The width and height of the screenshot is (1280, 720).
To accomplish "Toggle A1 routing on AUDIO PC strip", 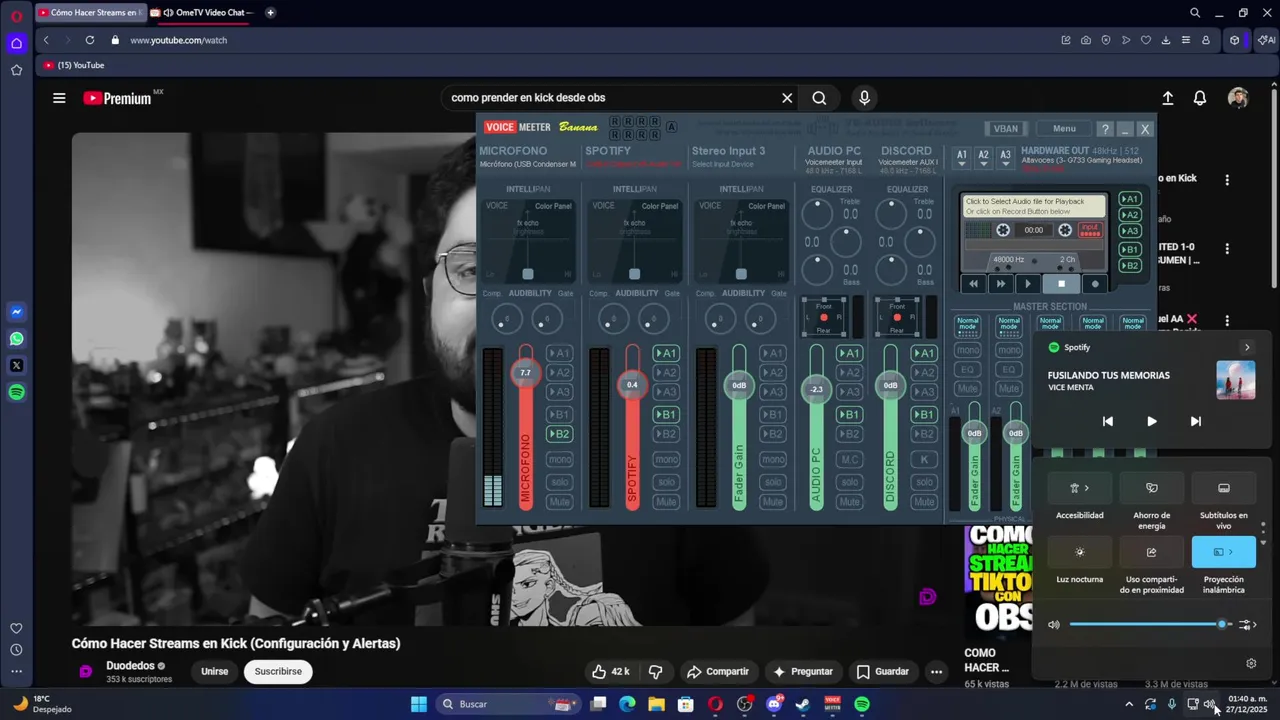I will click(849, 353).
